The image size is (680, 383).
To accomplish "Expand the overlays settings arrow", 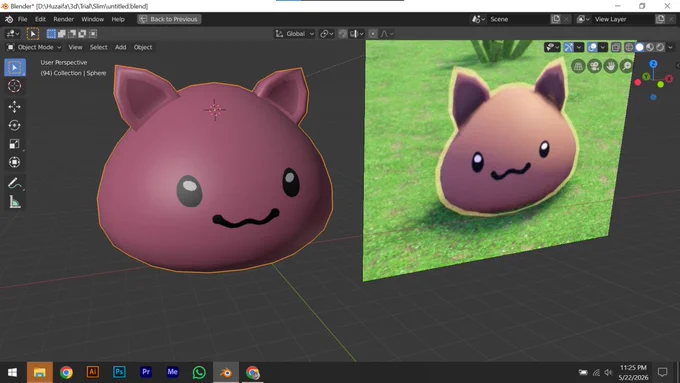I will [x=603, y=47].
